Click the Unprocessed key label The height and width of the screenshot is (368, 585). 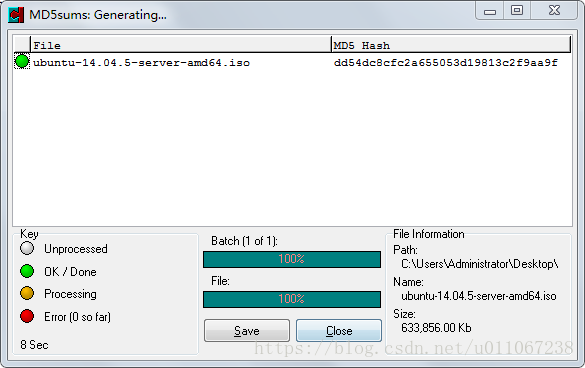[76, 249]
